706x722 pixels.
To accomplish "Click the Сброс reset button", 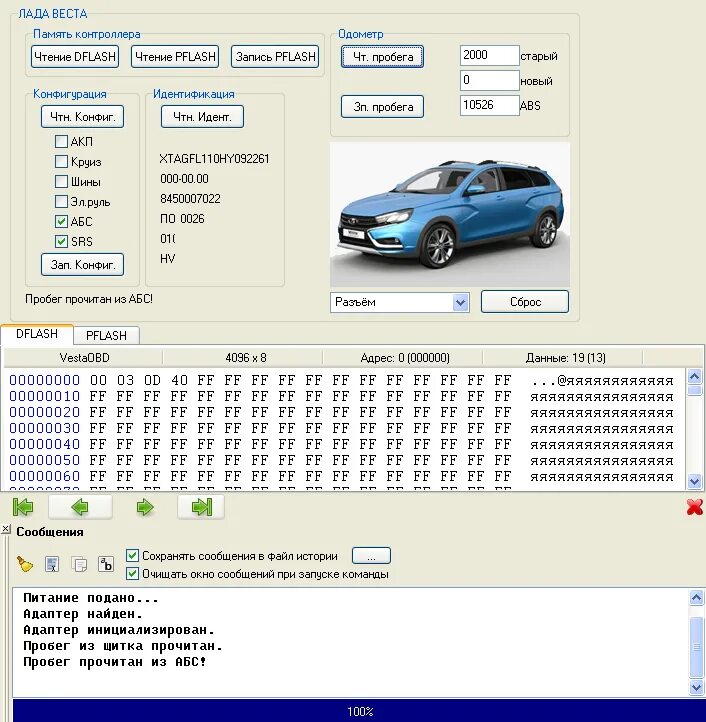I will [x=525, y=302].
